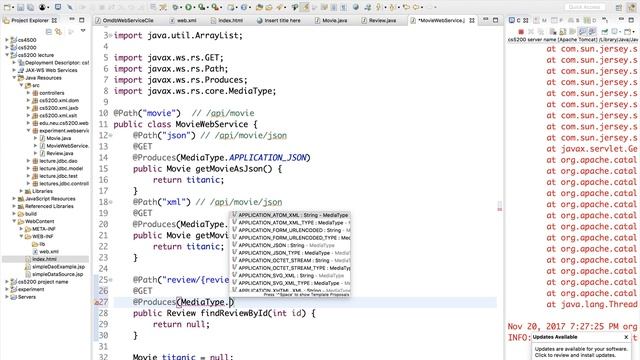Click Collapse All in Project Explorer
This screenshot has width=640, height=360.
[x=49, y=31]
